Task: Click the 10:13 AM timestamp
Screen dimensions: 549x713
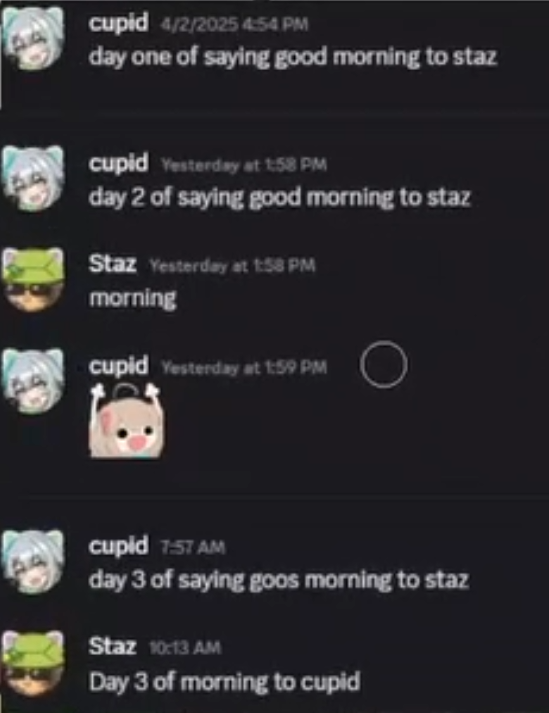Action: [x=186, y=648]
